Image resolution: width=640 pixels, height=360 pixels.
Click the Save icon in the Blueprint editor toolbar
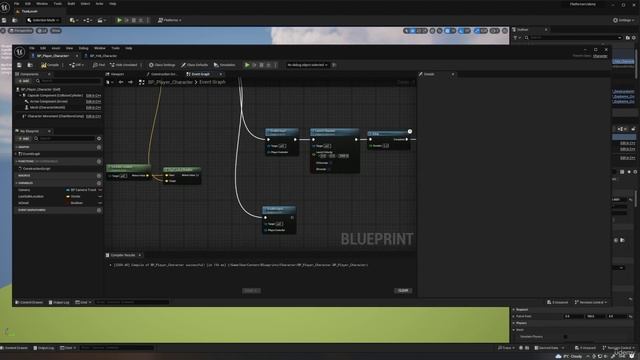[x=19, y=65]
